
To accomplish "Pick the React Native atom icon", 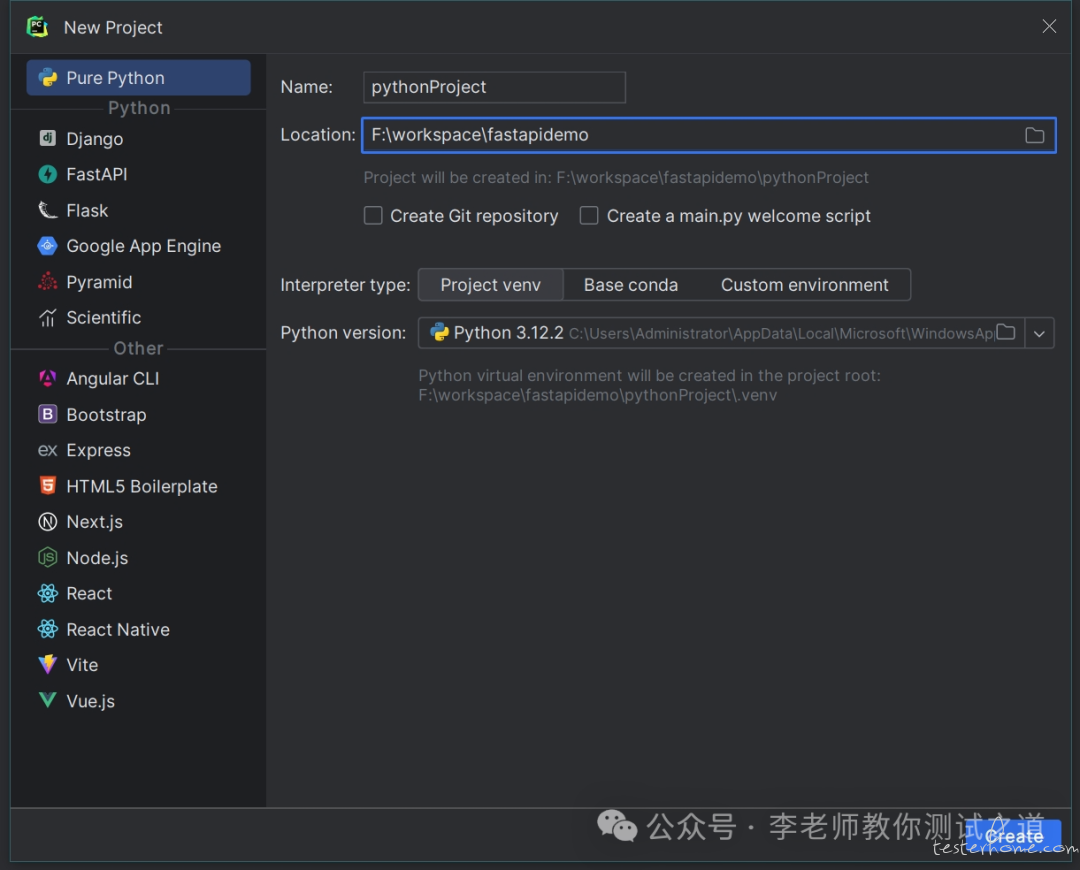I will tap(48, 629).
